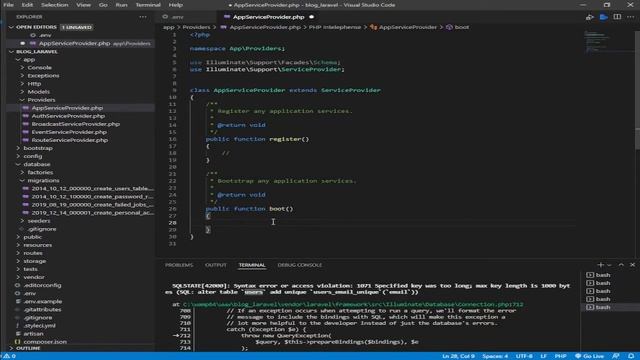Collapse the app folder
Viewport: 640px width, 360px height.
pyautogui.click(x=18, y=60)
